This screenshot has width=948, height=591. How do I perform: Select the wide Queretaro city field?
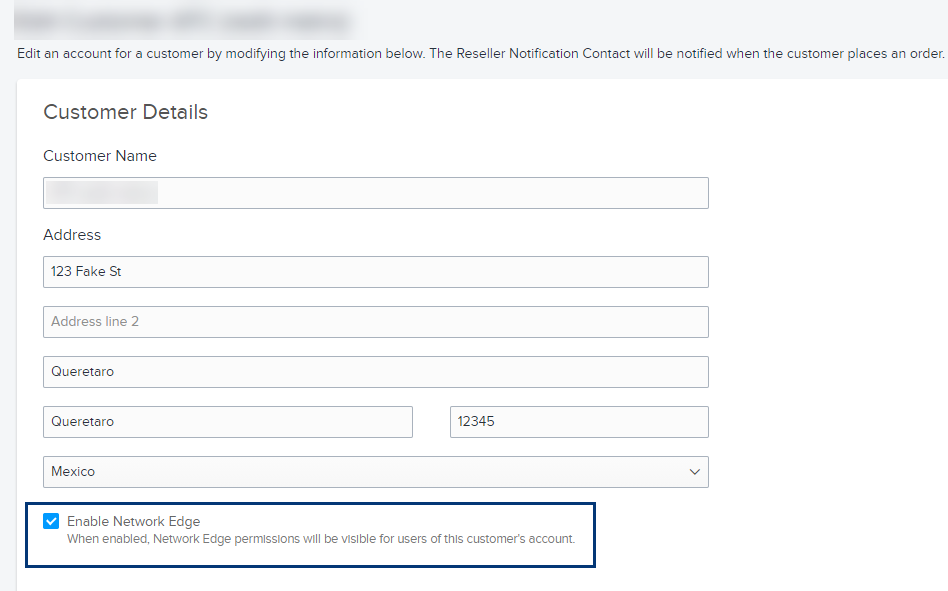tap(375, 372)
